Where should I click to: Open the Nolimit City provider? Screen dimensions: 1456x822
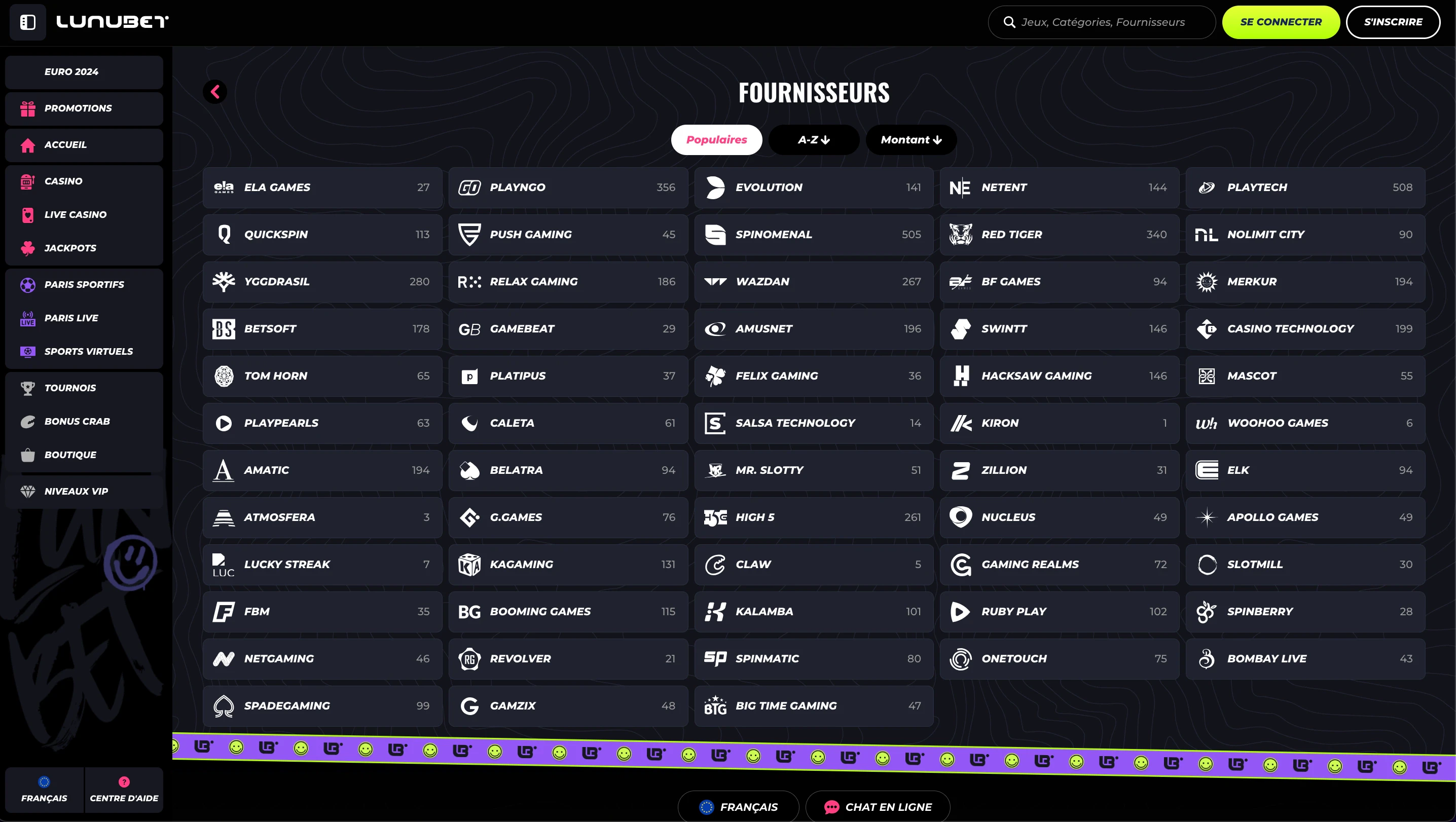[x=1305, y=235]
